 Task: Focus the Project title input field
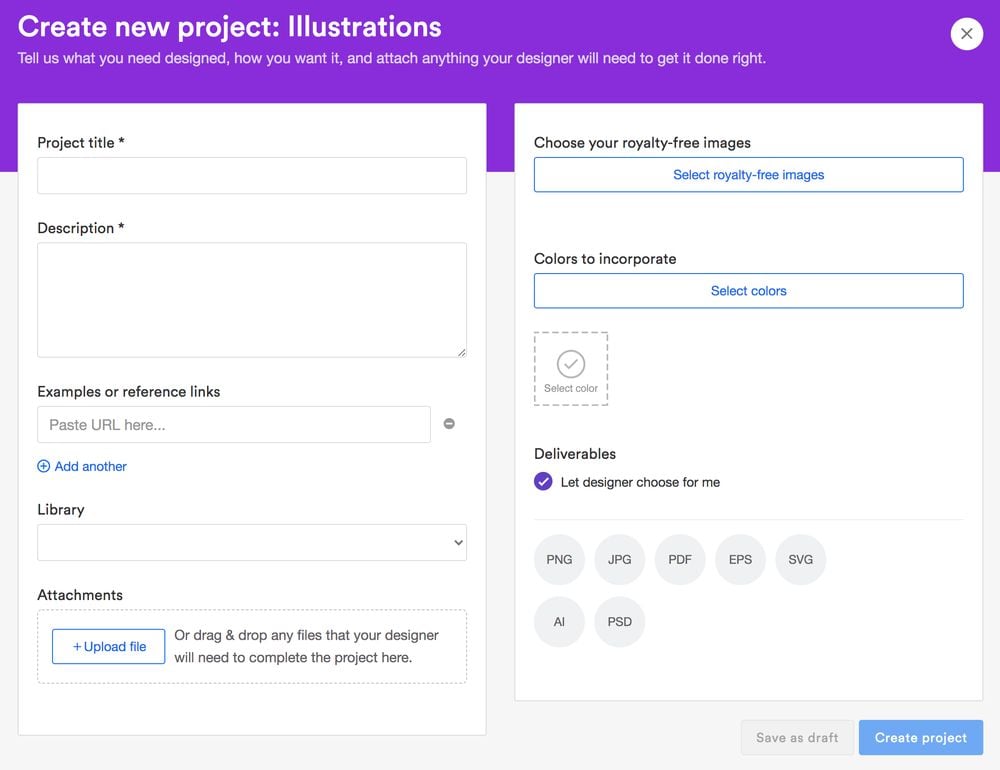(252, 175)
